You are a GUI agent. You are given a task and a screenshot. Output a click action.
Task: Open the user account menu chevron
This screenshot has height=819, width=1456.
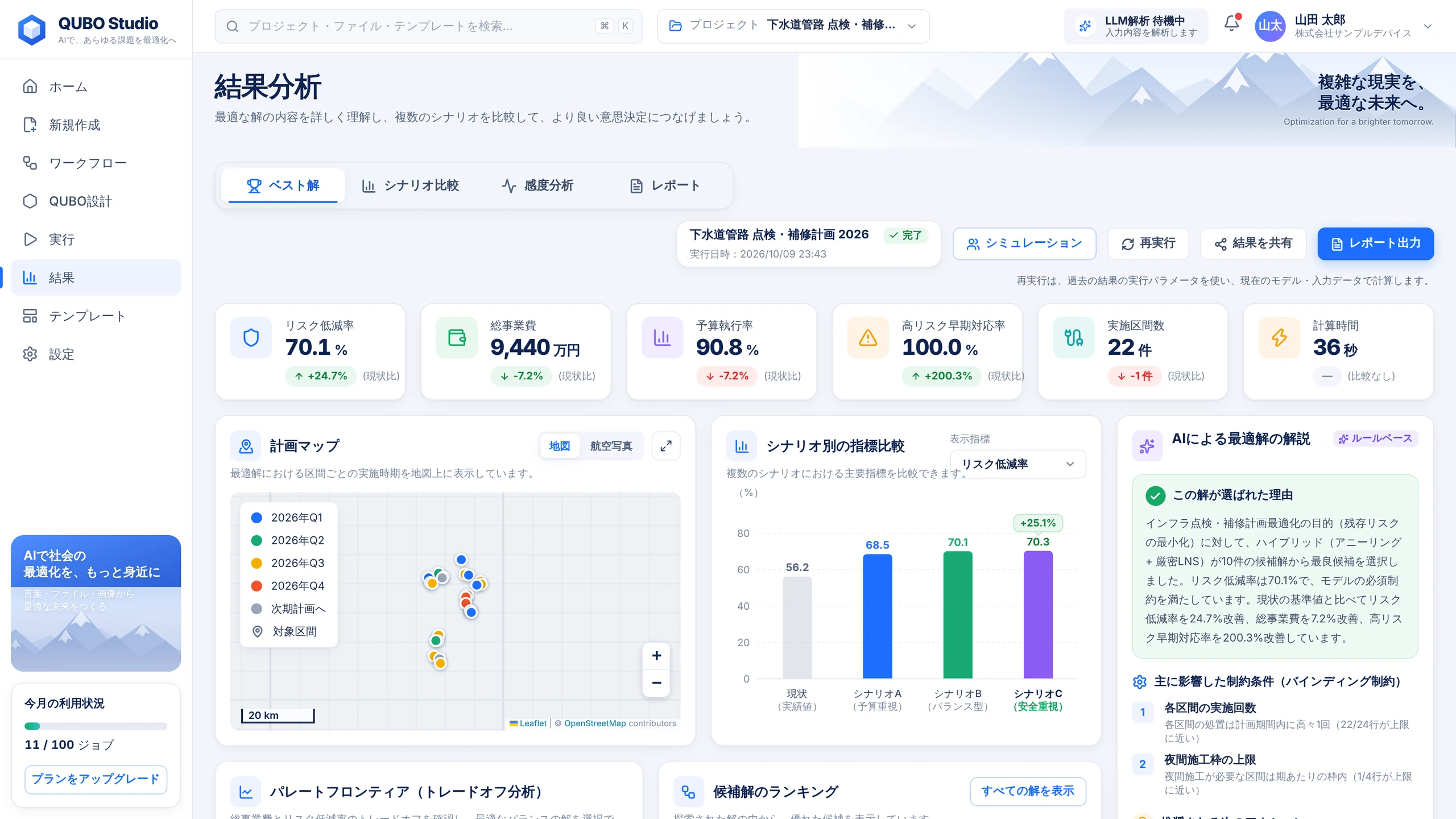pos(1427,26)
